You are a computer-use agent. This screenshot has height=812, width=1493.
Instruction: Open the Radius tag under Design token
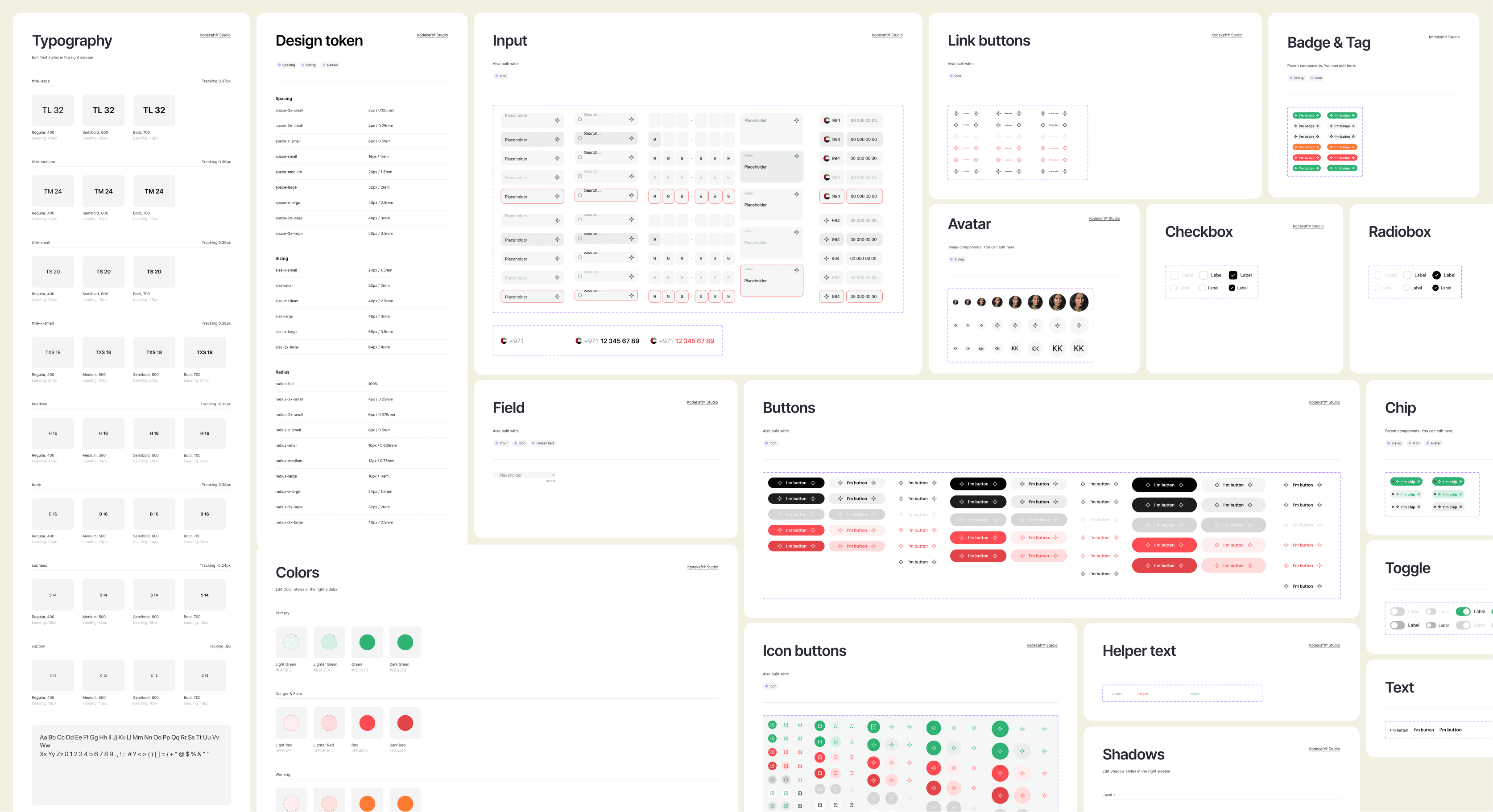[330, 65]
